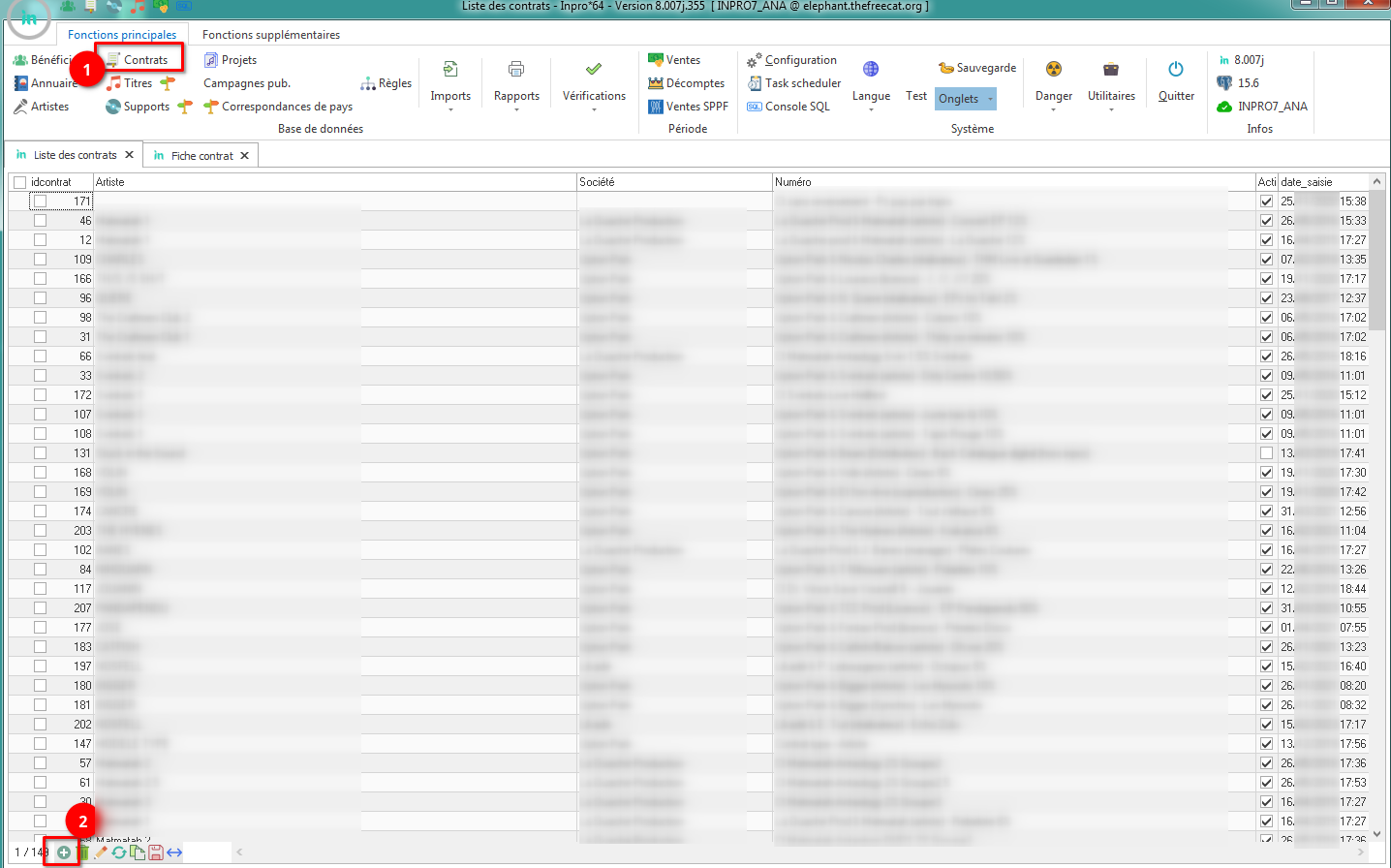Open Ventes SPPF
1391x868 pixels.
688,107
